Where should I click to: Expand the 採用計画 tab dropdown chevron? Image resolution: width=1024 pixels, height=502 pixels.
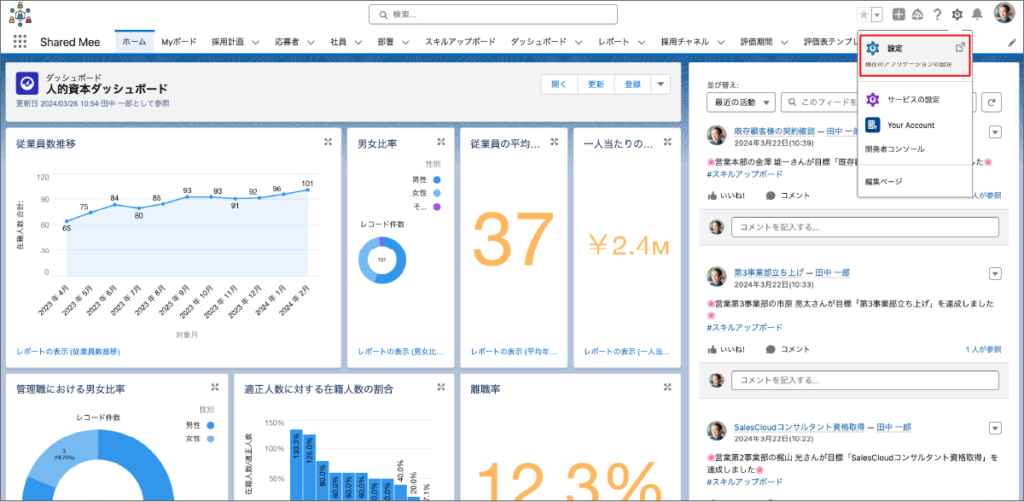(255, 42)
